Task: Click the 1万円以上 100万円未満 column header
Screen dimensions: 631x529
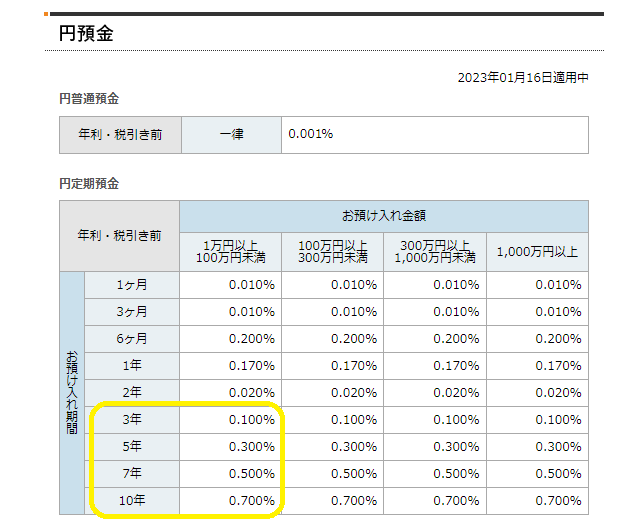Action: point(231,252)
